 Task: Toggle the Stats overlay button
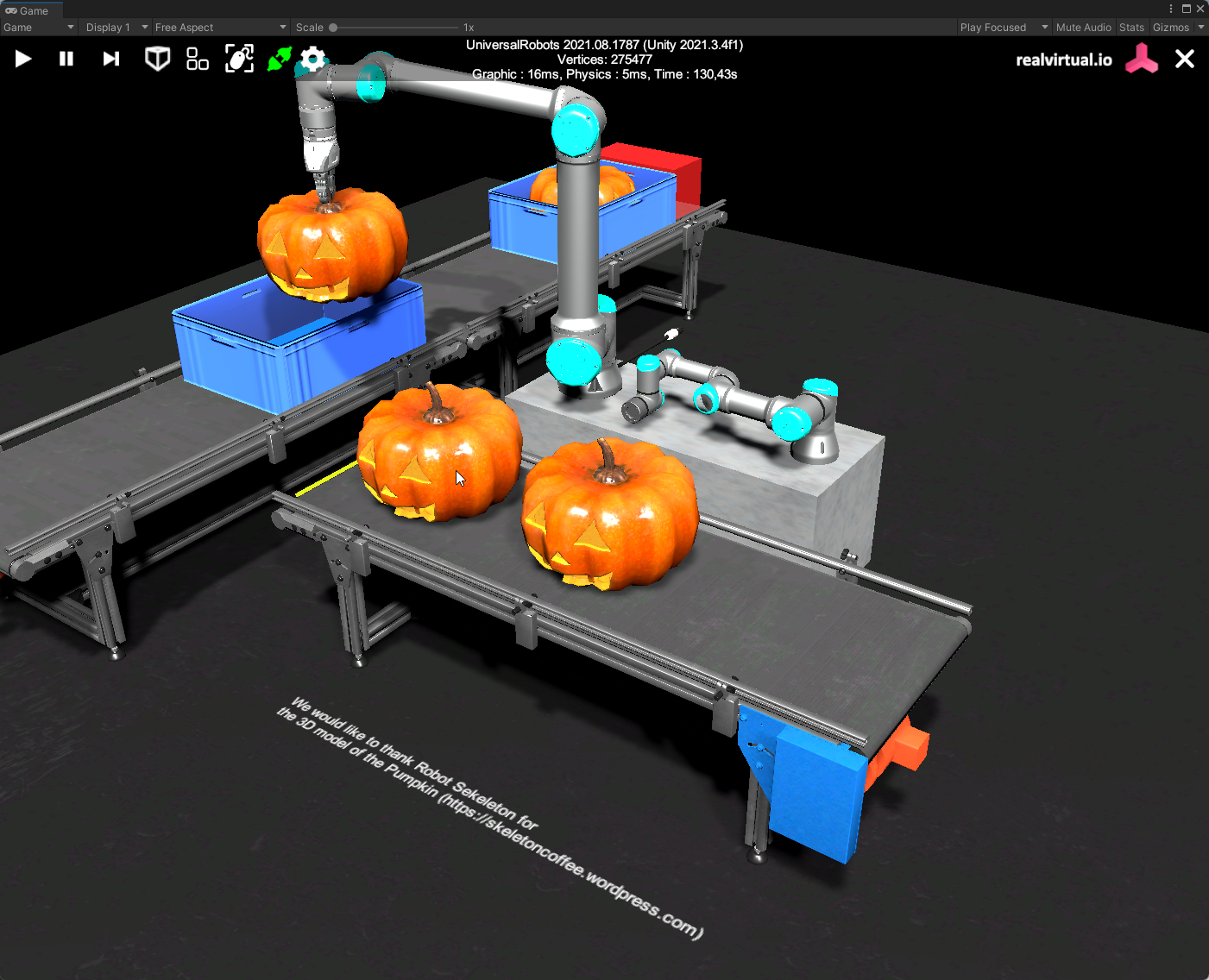(x=1131, y=28)
